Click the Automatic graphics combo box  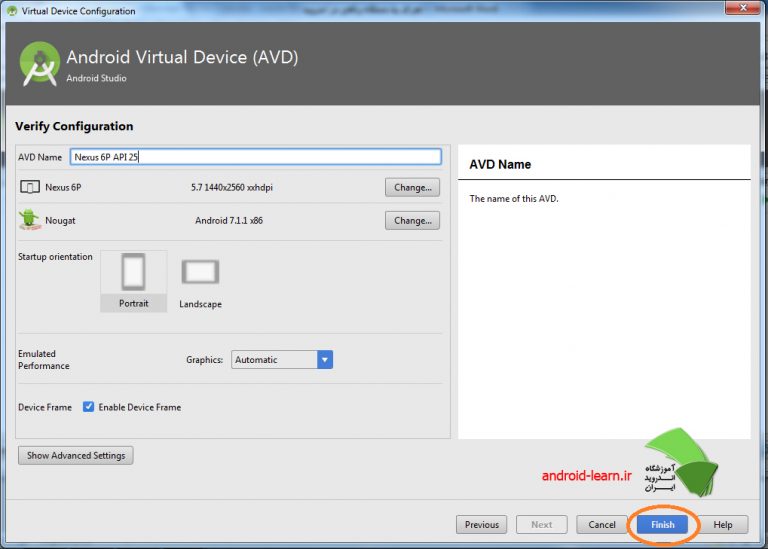point(274,360)
